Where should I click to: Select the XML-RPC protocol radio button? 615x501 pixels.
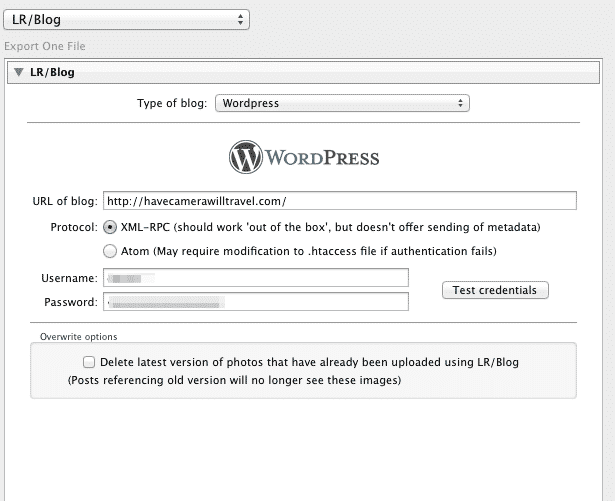(110, 228)
